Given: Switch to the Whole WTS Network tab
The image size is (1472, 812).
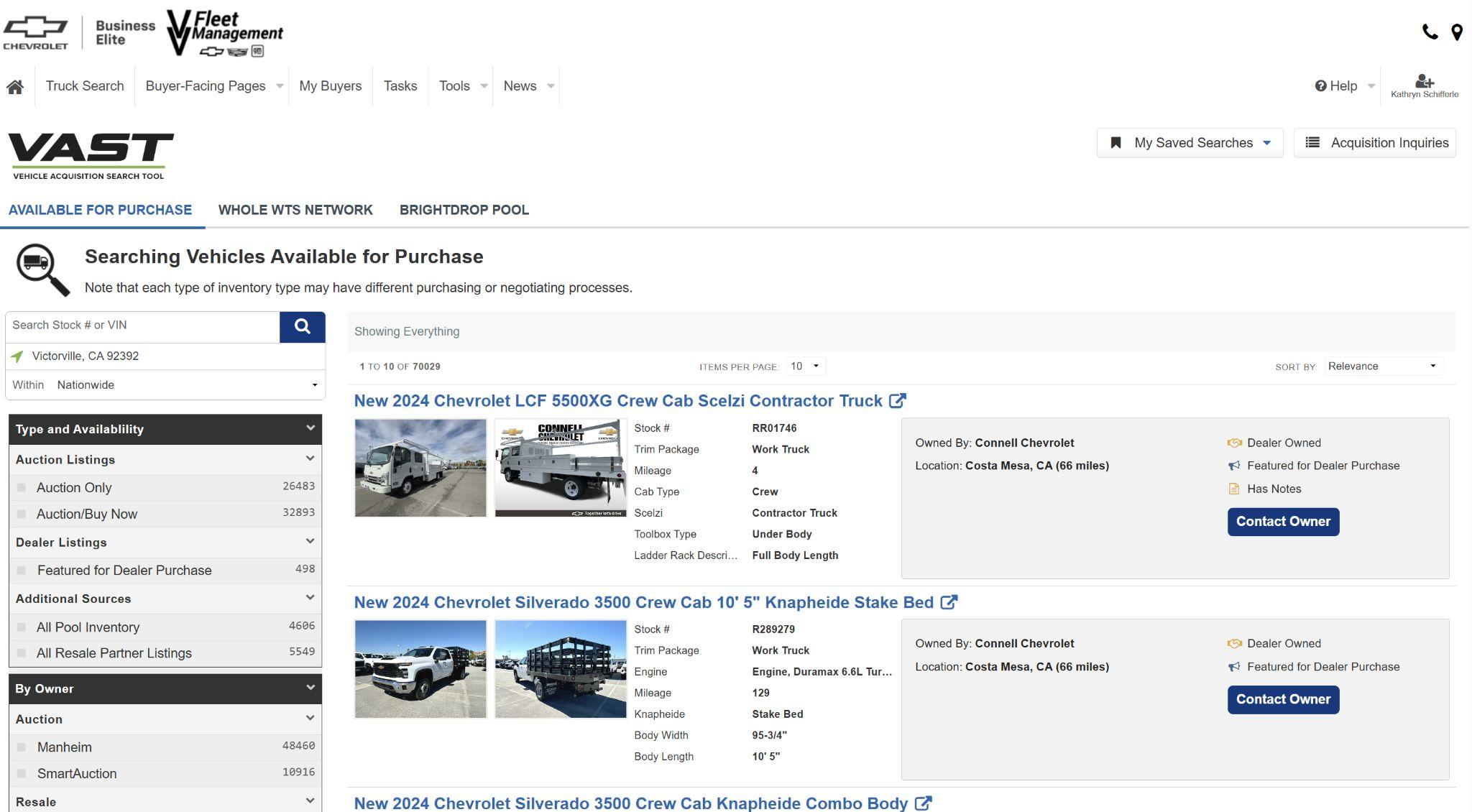Looking at the screenshot, I should [295, 210].
